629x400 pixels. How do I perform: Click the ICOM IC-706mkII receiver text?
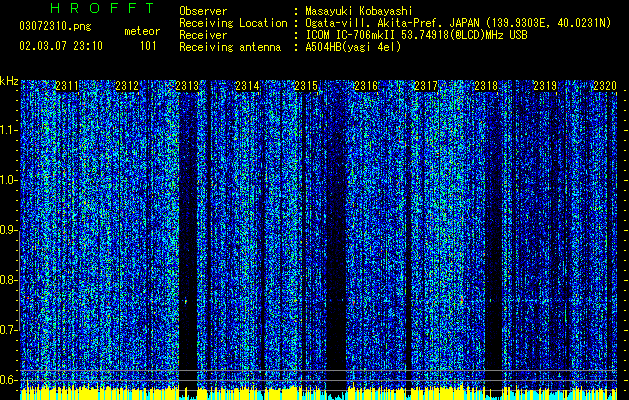click(416, 35)
